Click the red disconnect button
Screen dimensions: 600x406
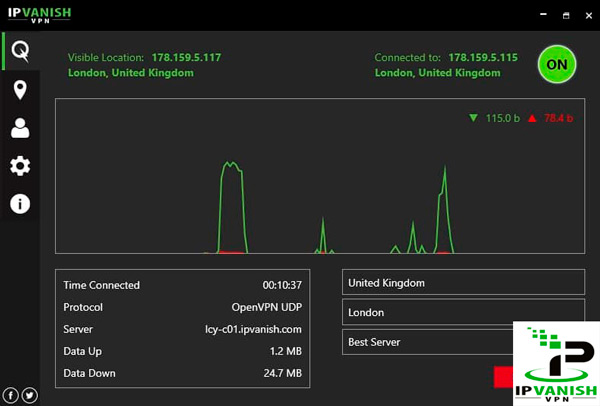pos(503,377)
